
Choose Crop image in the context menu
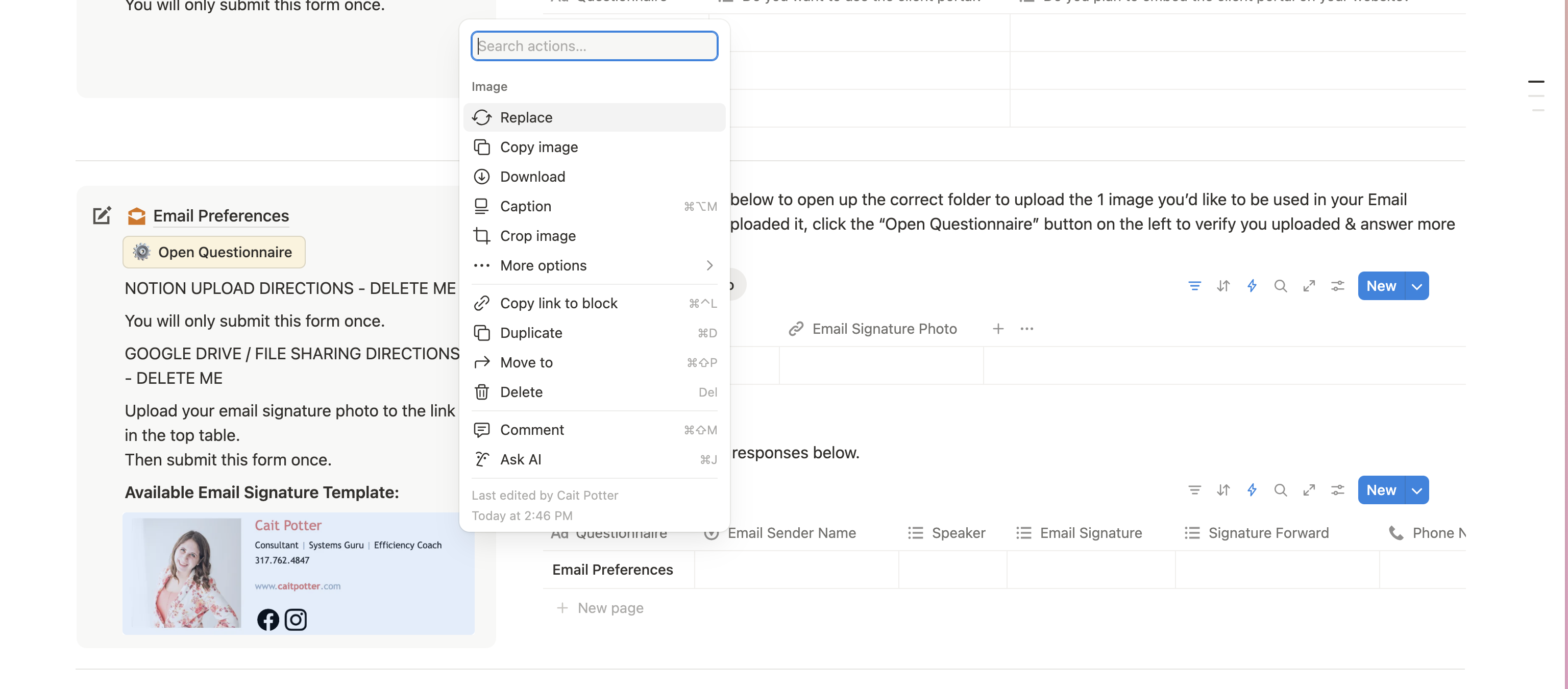tap(537, 236)
